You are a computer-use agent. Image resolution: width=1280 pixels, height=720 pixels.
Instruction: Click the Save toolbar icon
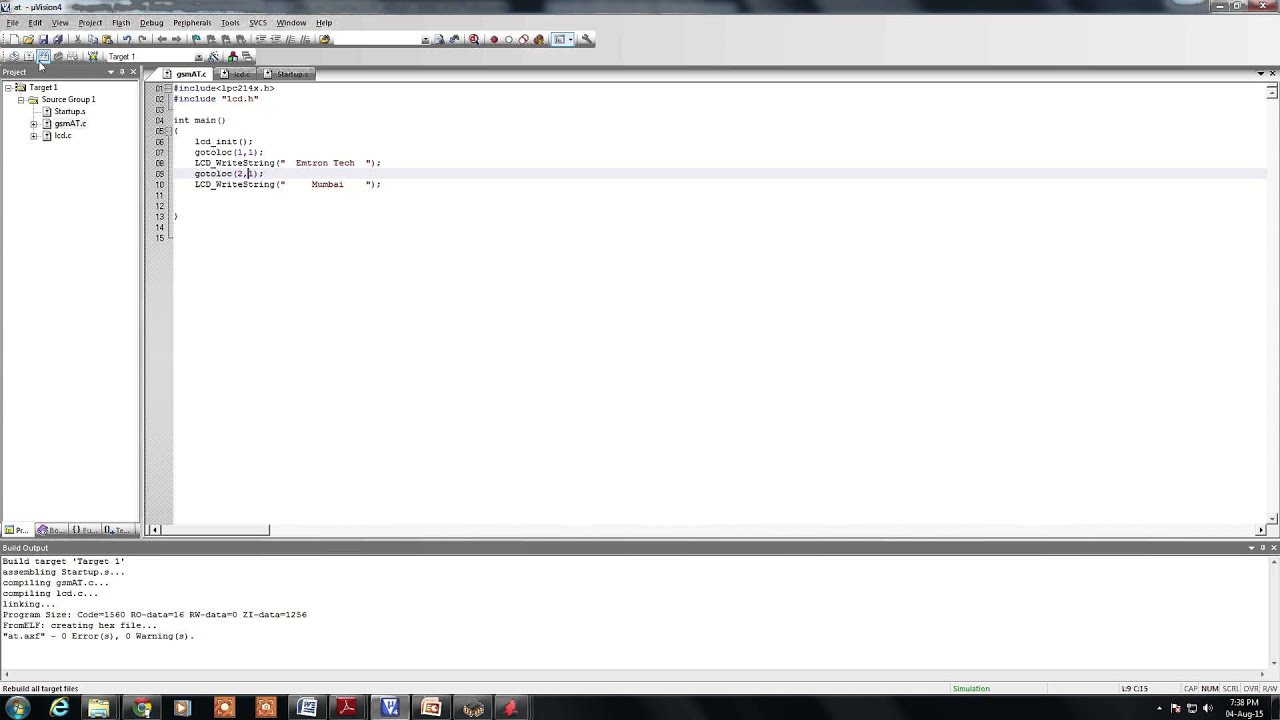point(43,39)
